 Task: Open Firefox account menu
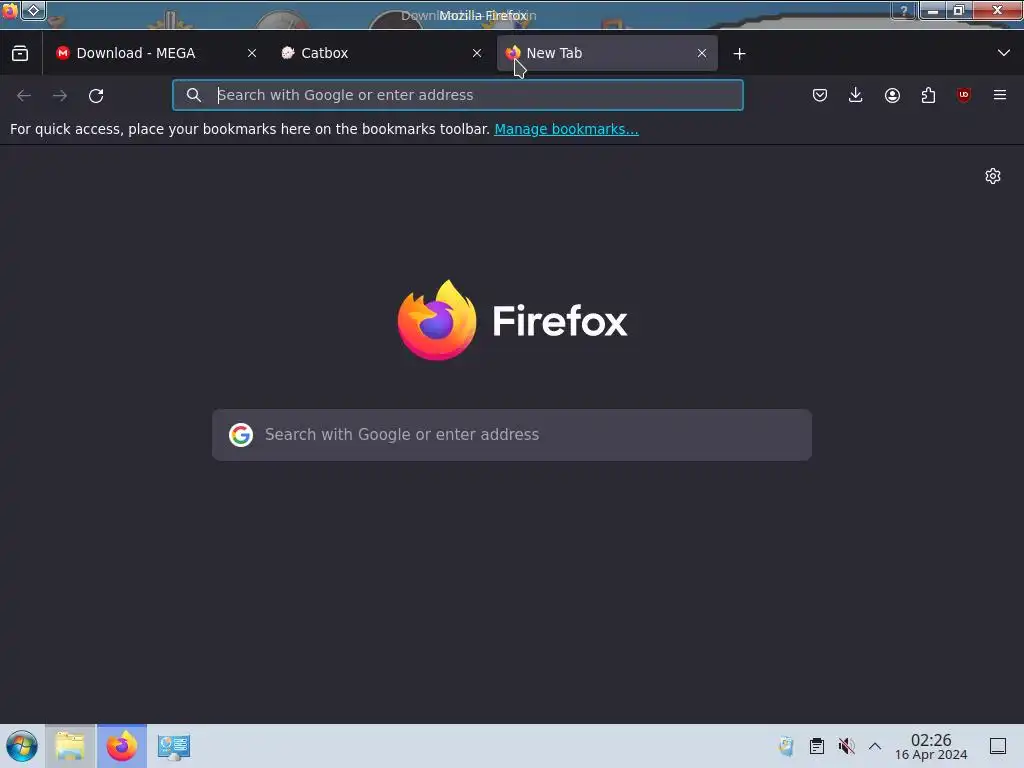pyautogui.click(x=892, y=95)
